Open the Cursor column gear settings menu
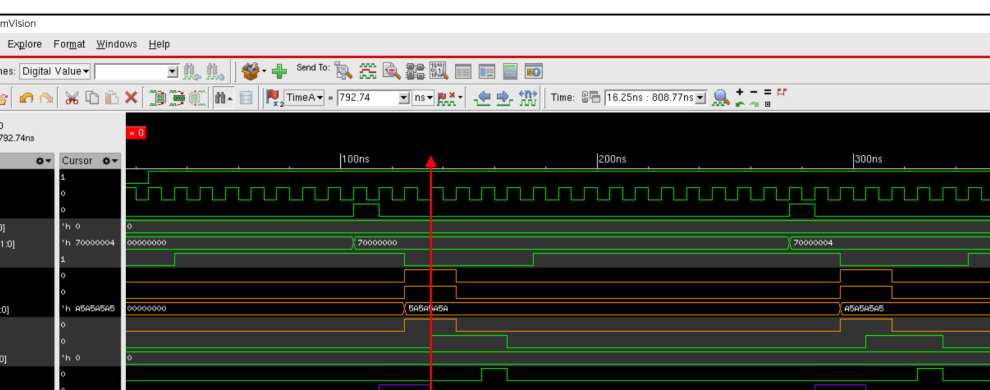990x390 pixels. 110,161
